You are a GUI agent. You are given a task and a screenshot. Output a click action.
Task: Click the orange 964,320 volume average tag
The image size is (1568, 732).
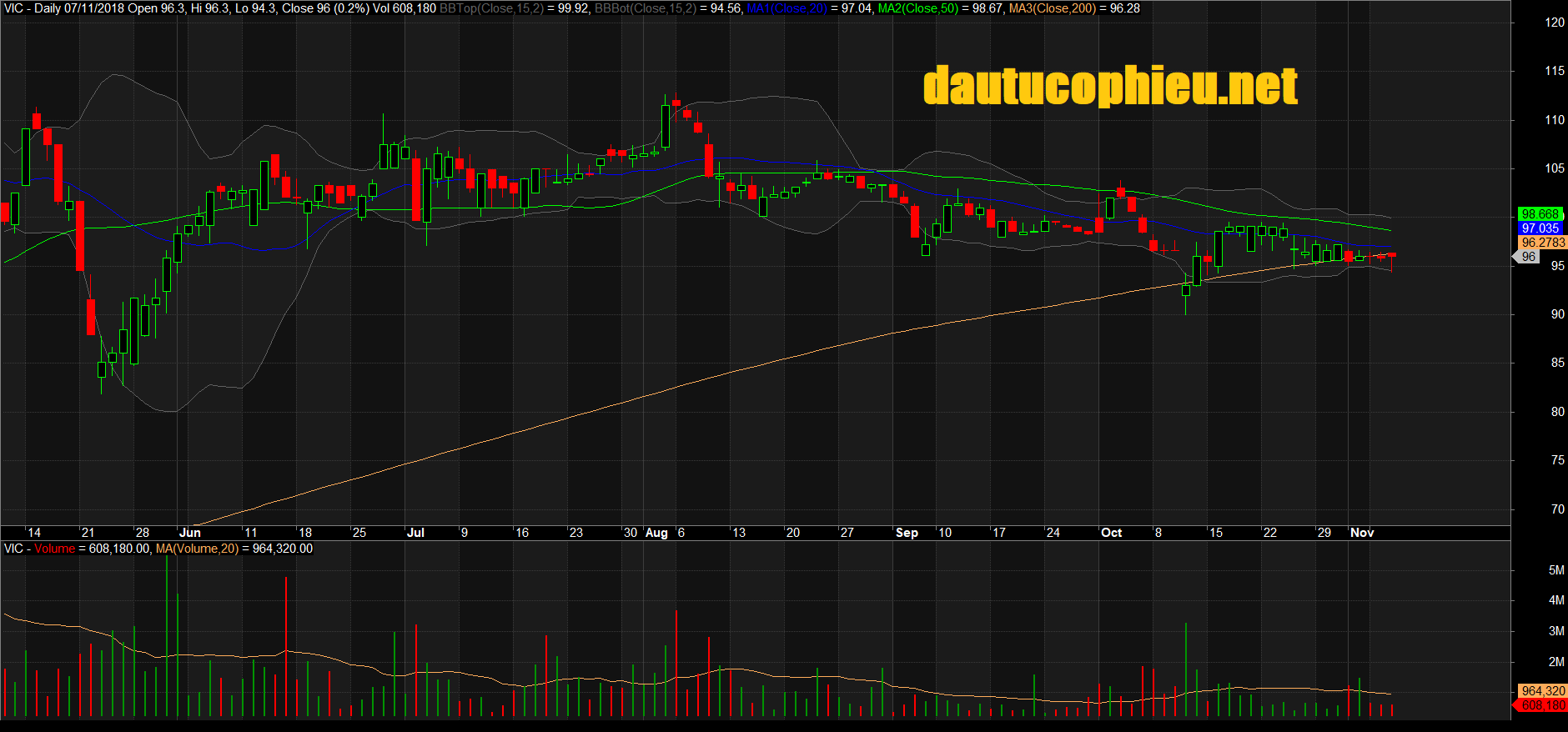pyautogui.click(x=1543, y=691)
